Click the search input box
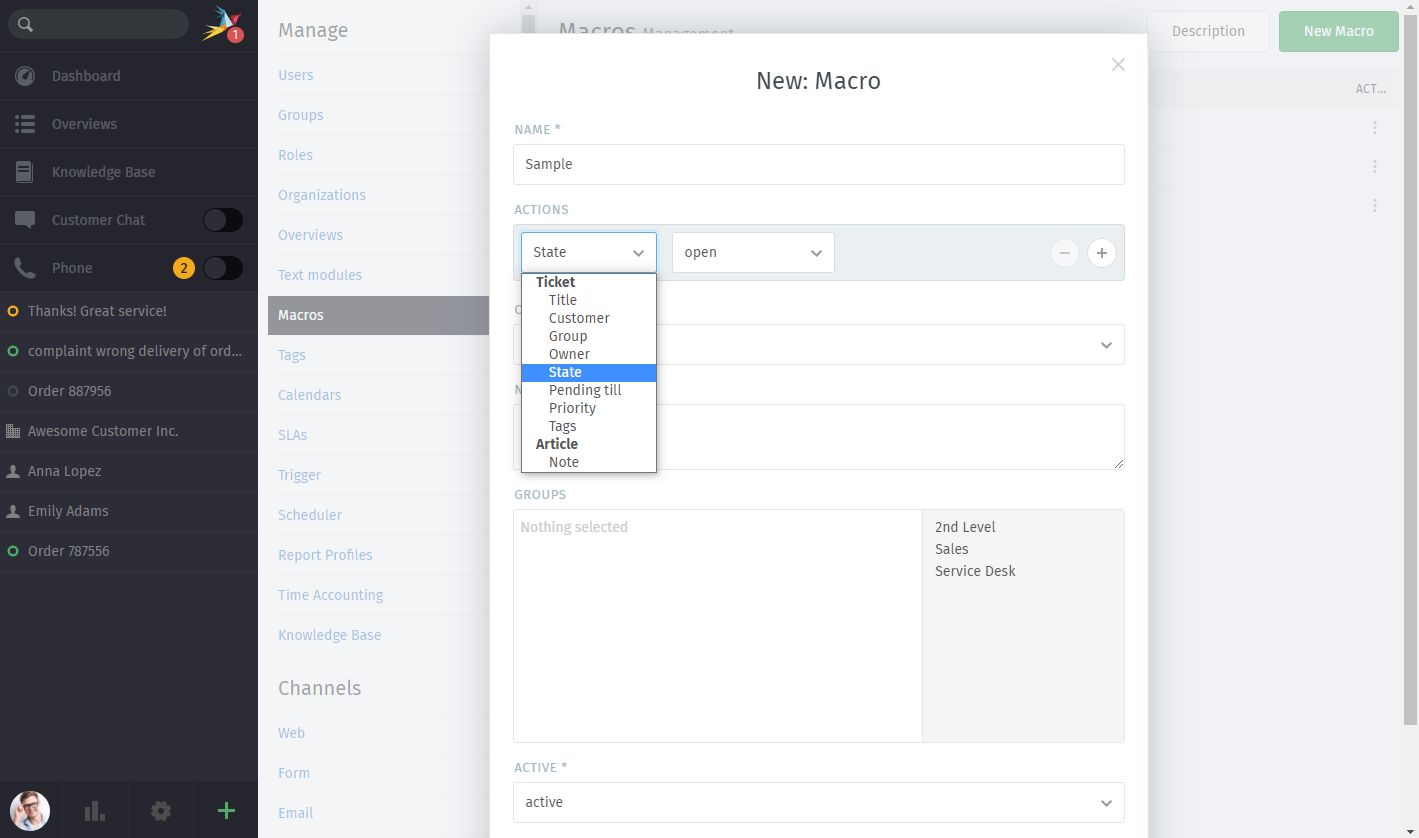Screen dimensions: 1419x838 click(98, 24)
